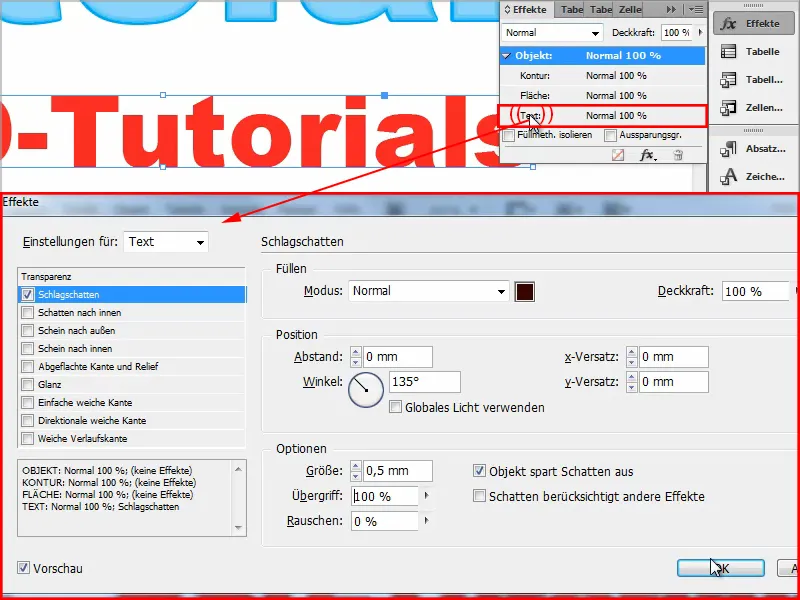Enable Schein nach außen effect
The image size is (800, 600).
click(x=28, y=331)
